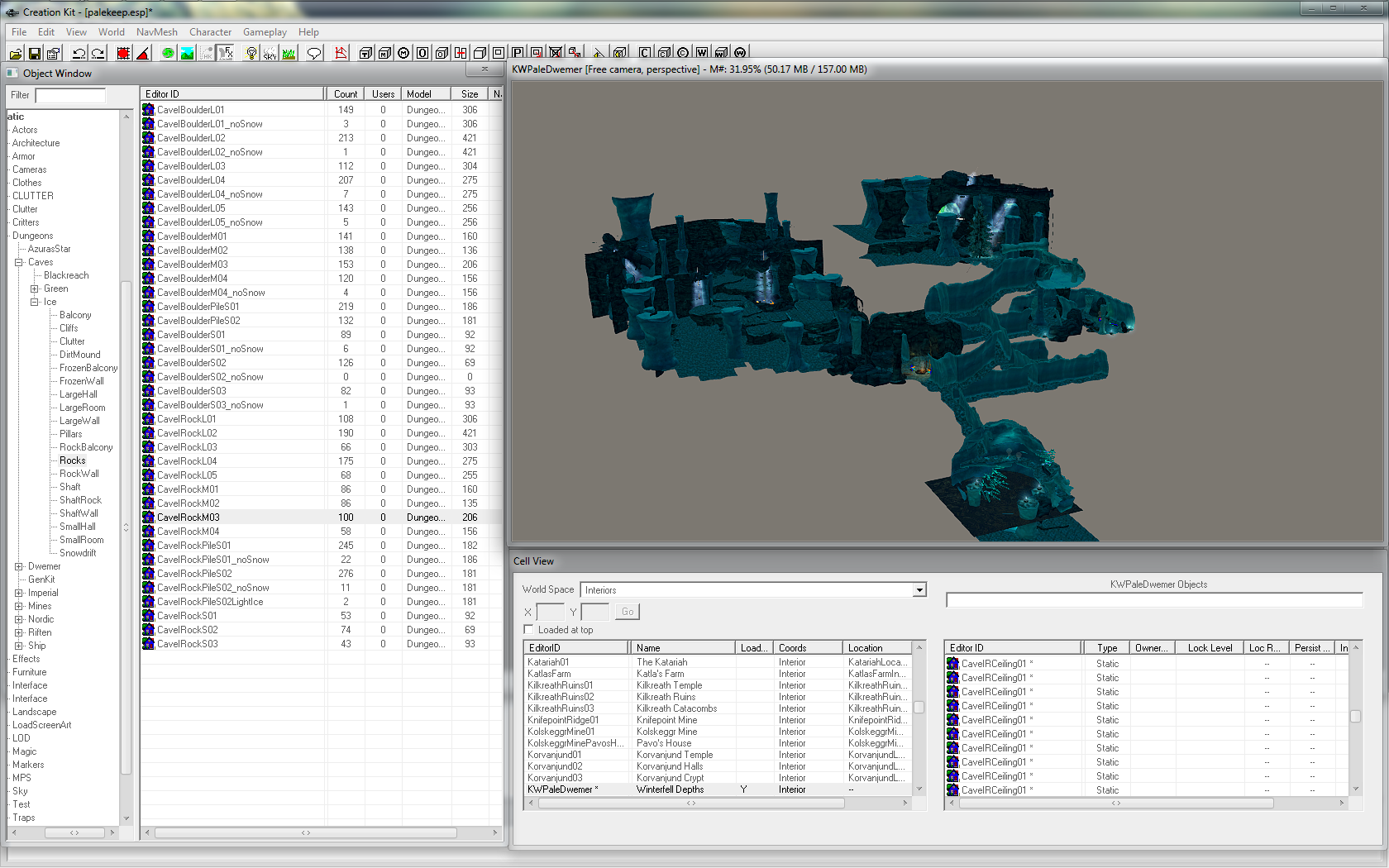Toggle the lightbulb lighting button
The width and height of the screenshot is (1389, 868).
(x=251, y=54)
